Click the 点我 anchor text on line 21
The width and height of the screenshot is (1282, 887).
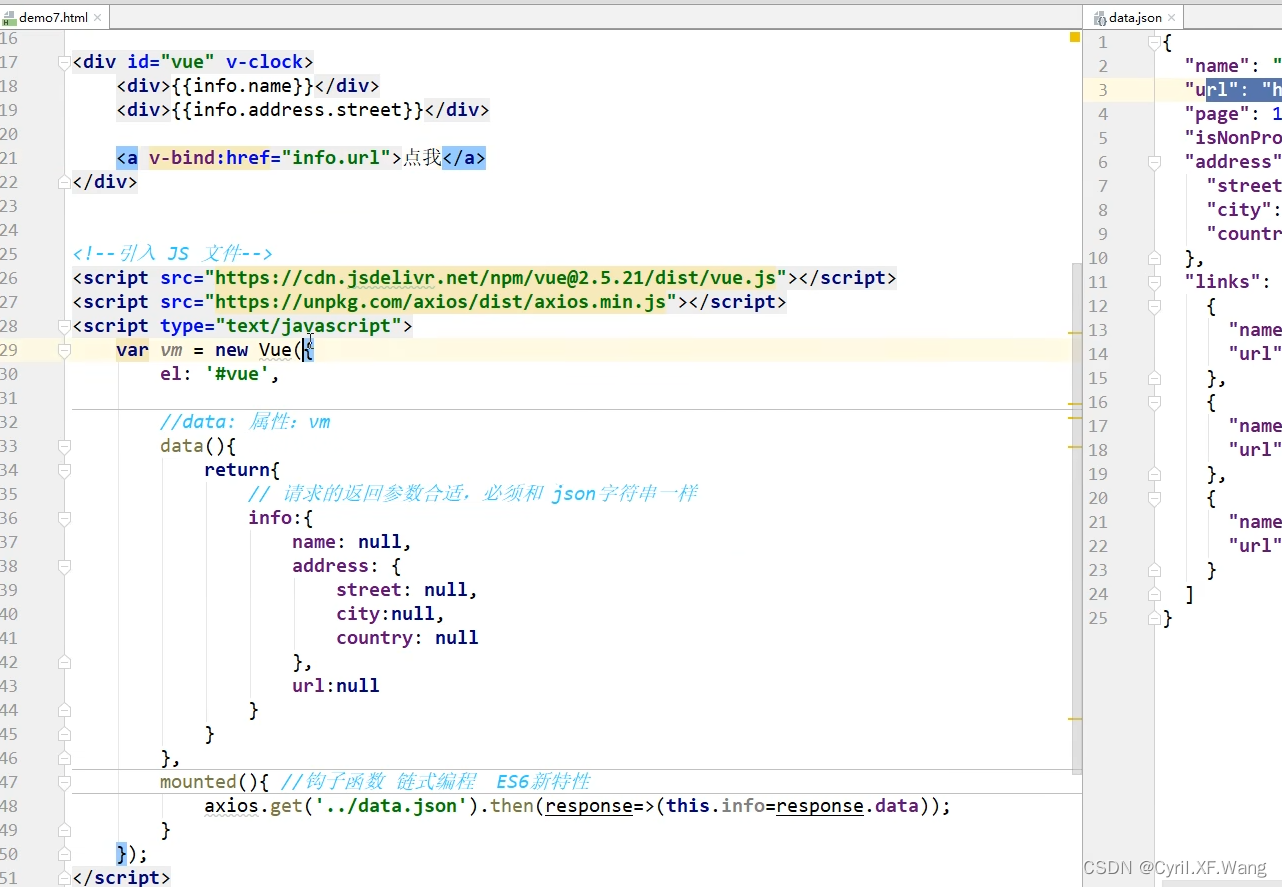pos(422,158)
